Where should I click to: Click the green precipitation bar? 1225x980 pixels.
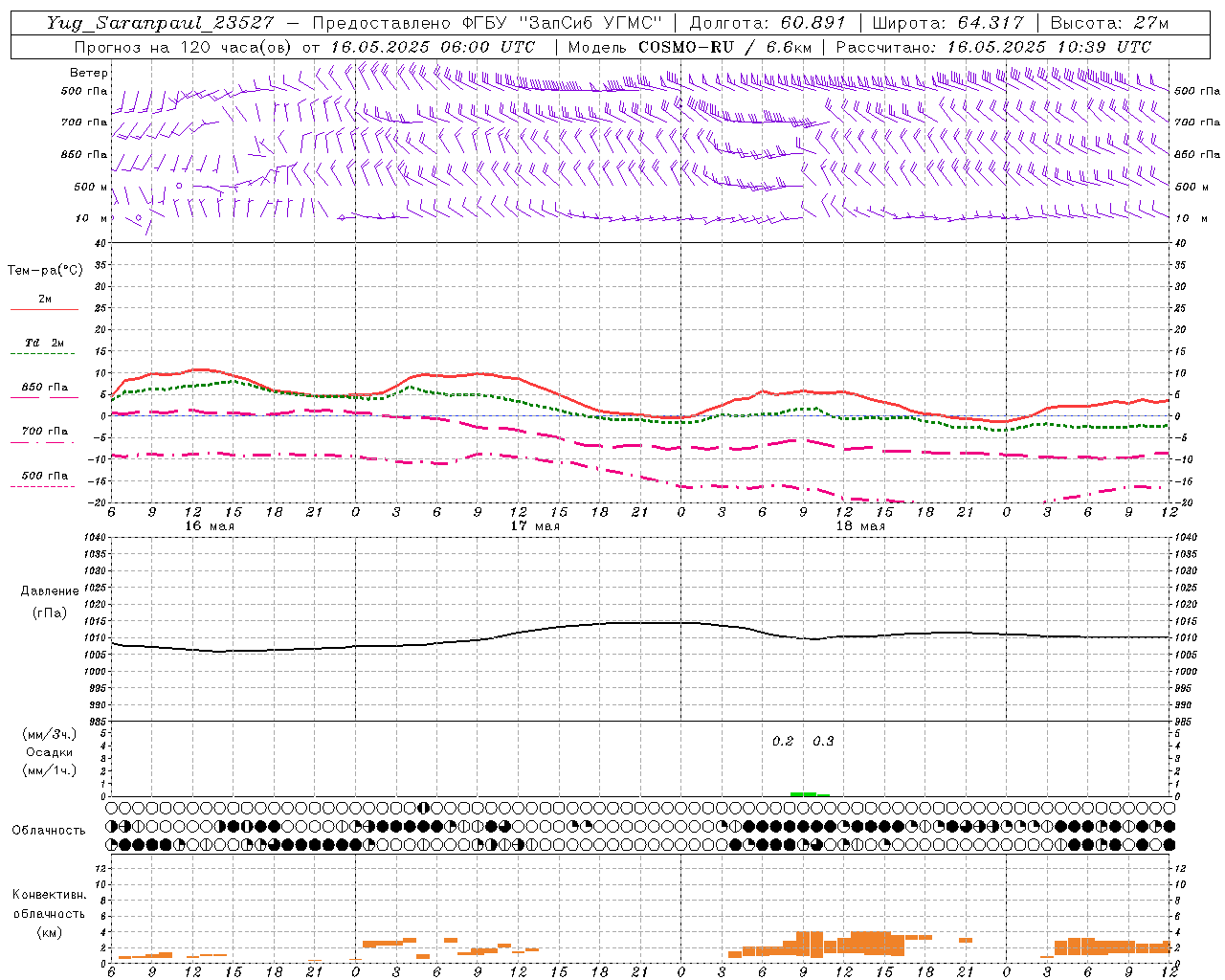click(x=810, y=794)
